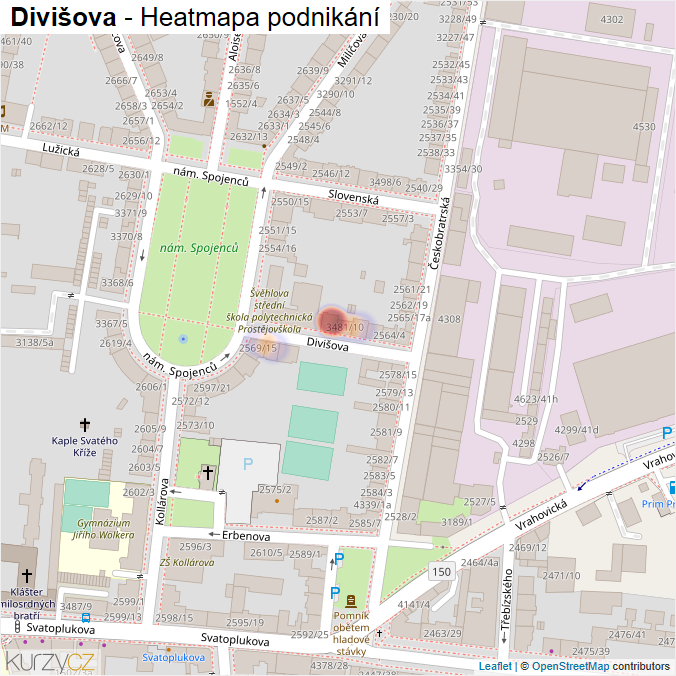
Task: Click the small cross icon near 4141/4
Action: pyautogui.click(x=379, y=633)
